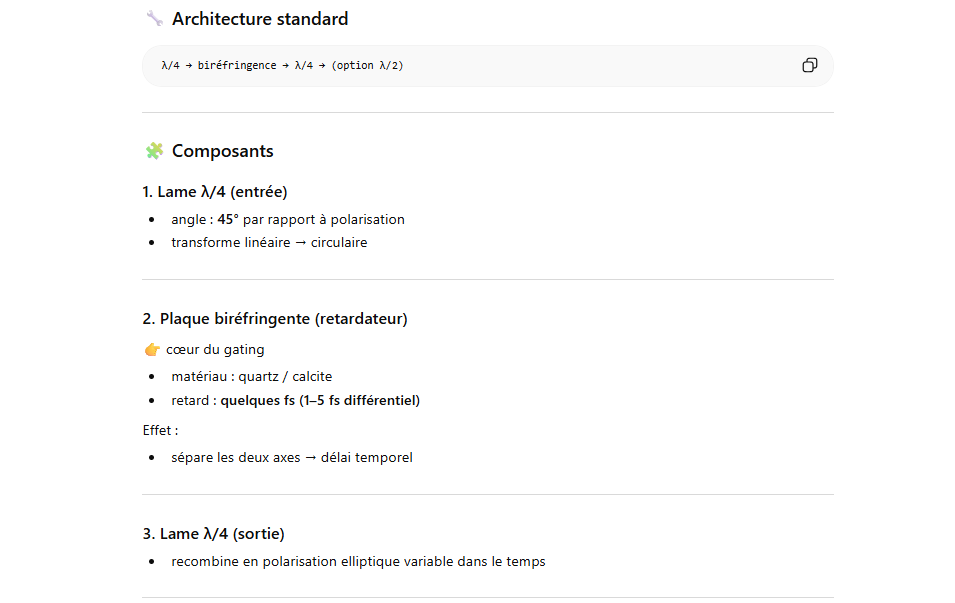Click (option λ/2) in the code block
The height and width of the screenshot is (603, 955).
pyautogui.click(x=367, y=65)
